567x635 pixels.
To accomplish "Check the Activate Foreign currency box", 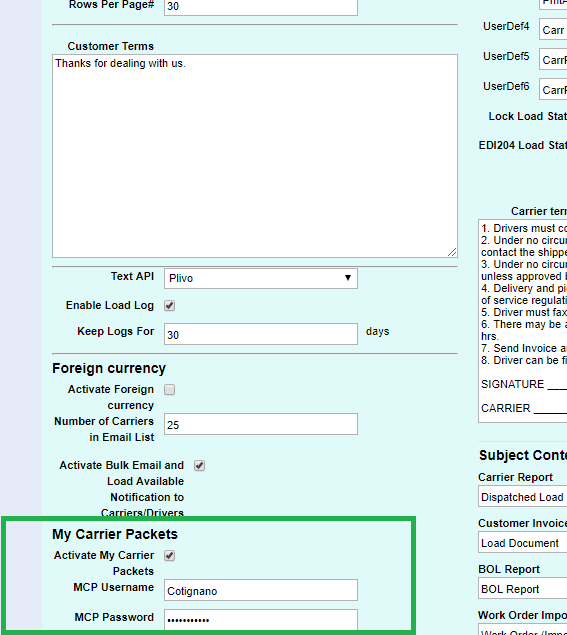I will click(x=169, y=390).
